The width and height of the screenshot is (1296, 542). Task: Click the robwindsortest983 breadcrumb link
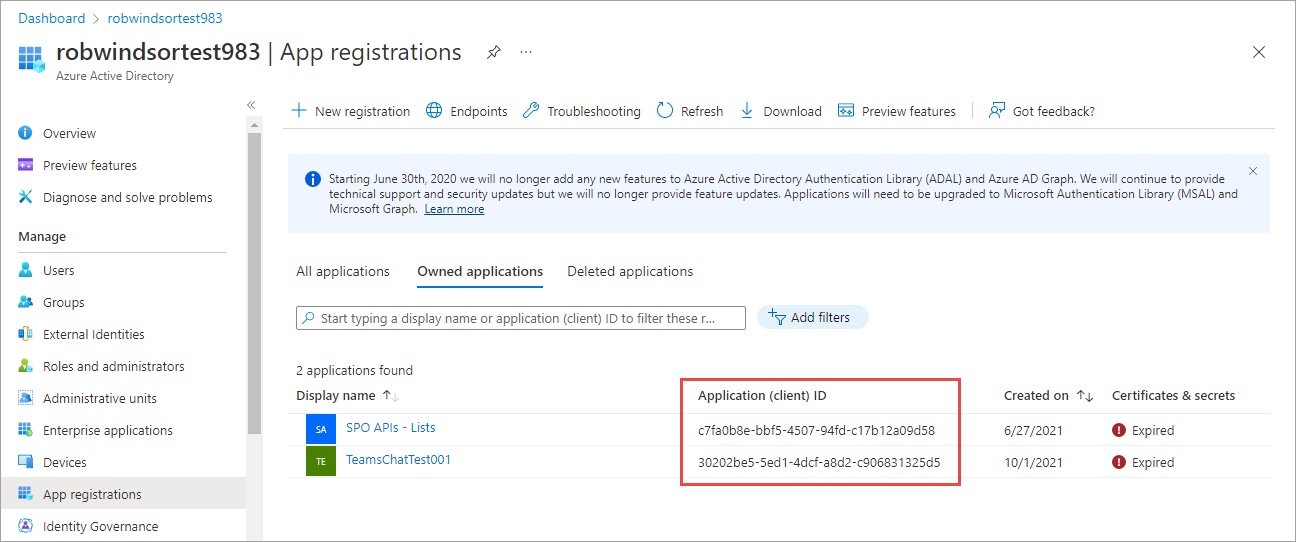tap(165, 18)
